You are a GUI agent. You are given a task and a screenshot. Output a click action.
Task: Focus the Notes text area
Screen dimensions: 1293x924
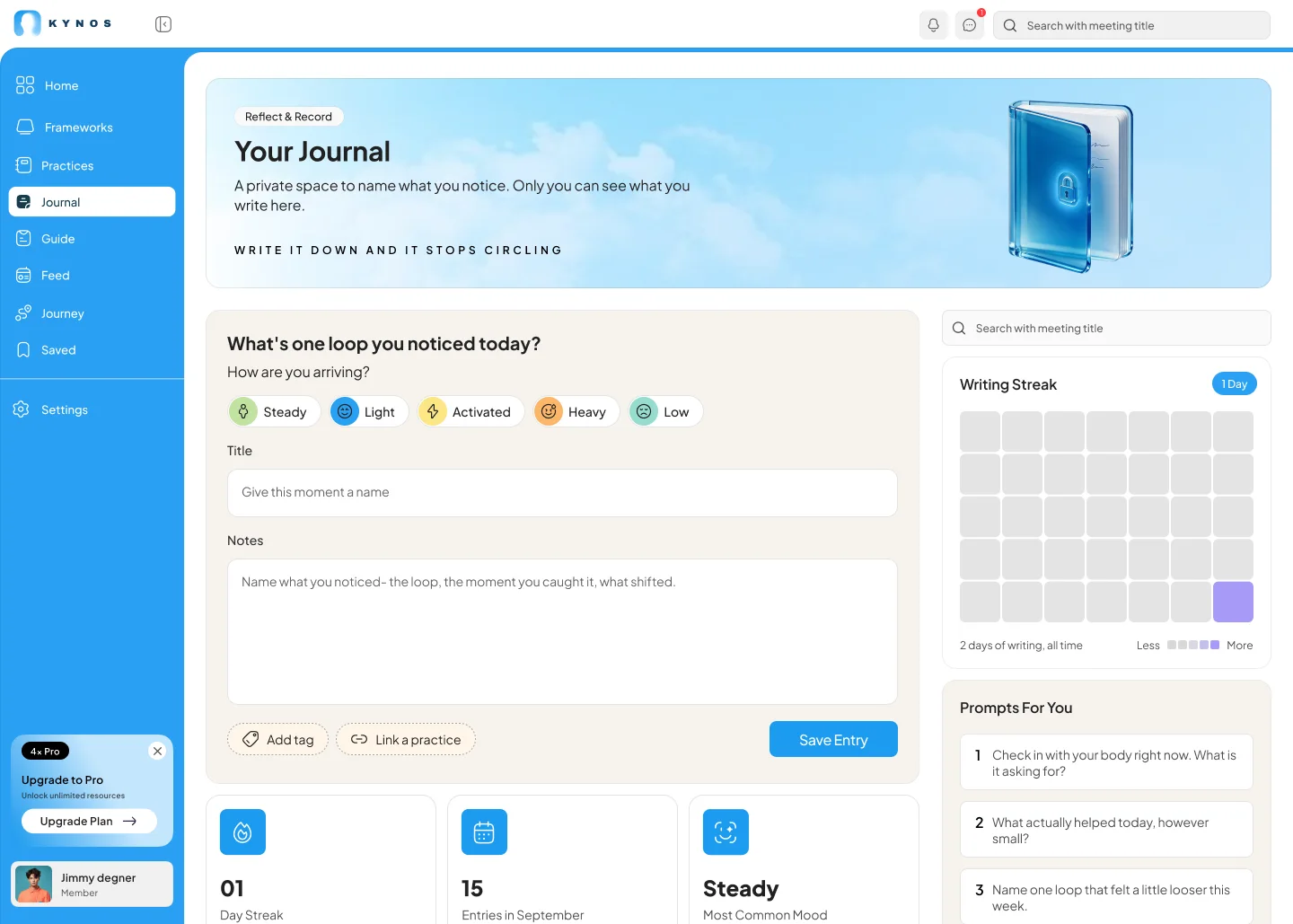562,632
